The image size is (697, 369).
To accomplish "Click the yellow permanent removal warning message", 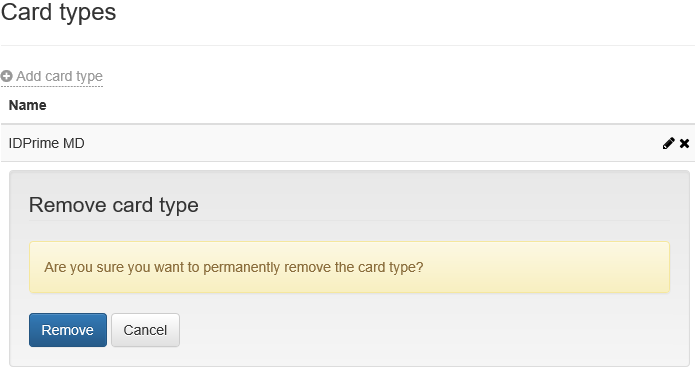I will point(349,267).
